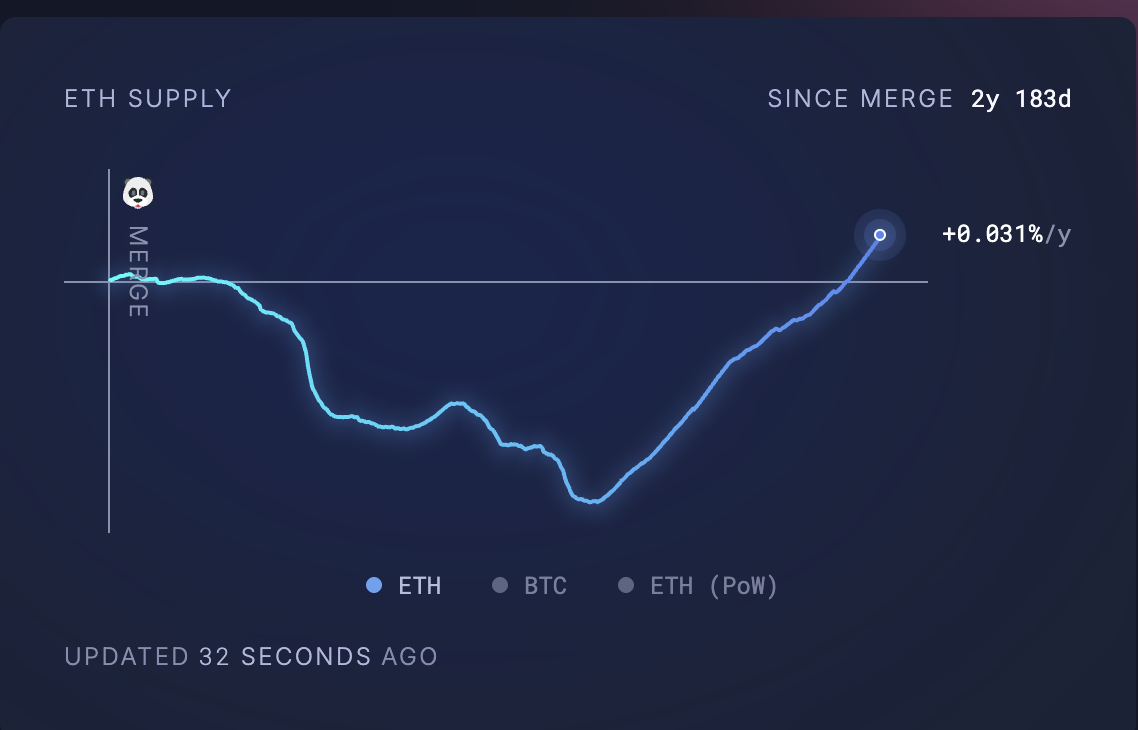Click the vertical MERGE marker label

(138, 272)
